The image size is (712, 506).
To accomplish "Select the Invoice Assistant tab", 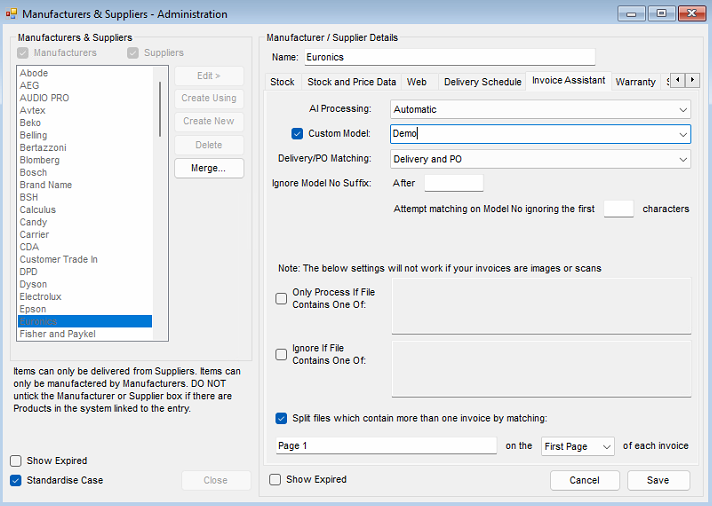I will point(569,81).
